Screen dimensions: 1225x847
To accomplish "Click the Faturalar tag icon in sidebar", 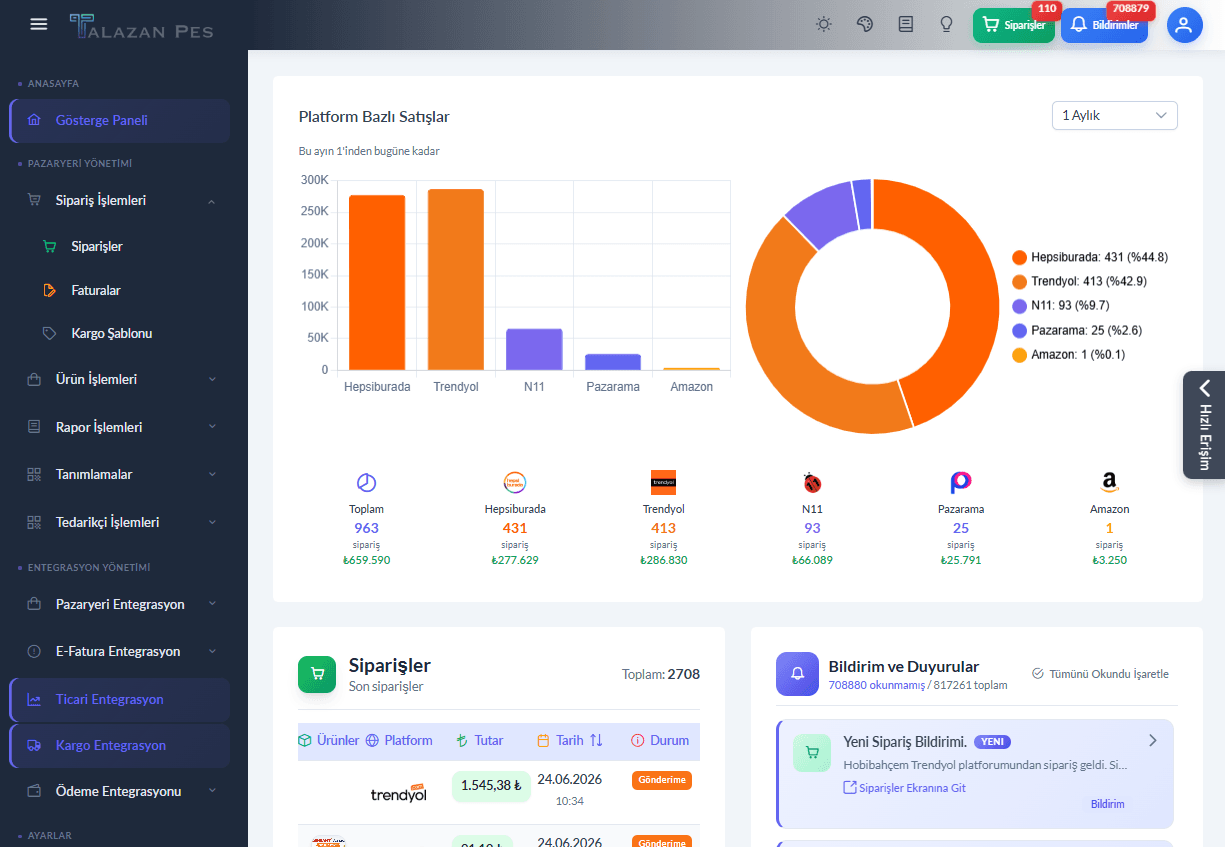I will tap(49, 290).
